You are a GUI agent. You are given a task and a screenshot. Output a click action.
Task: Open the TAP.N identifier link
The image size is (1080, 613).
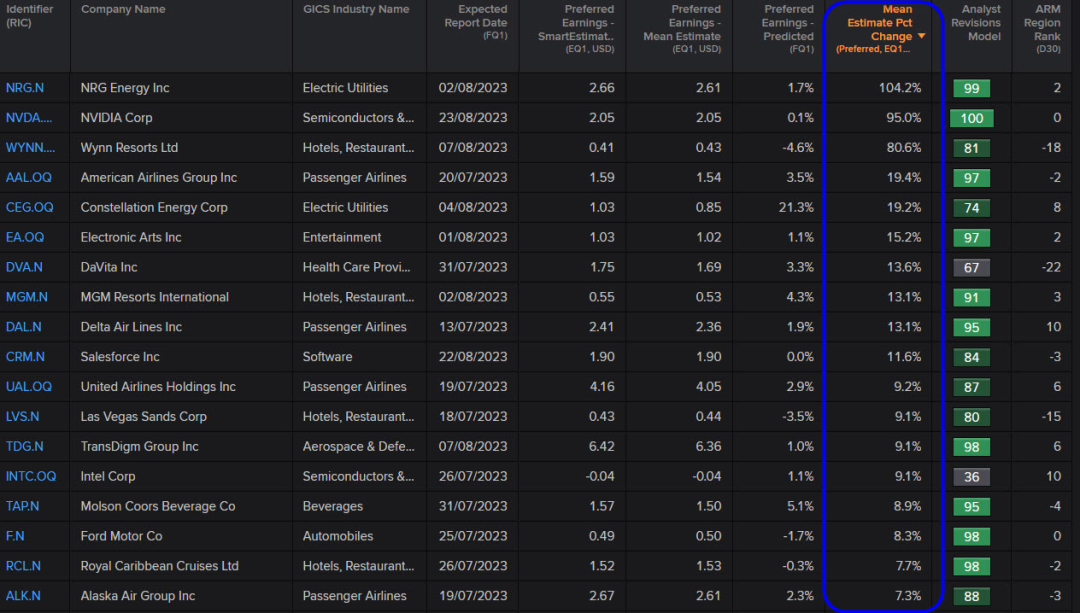23,506
